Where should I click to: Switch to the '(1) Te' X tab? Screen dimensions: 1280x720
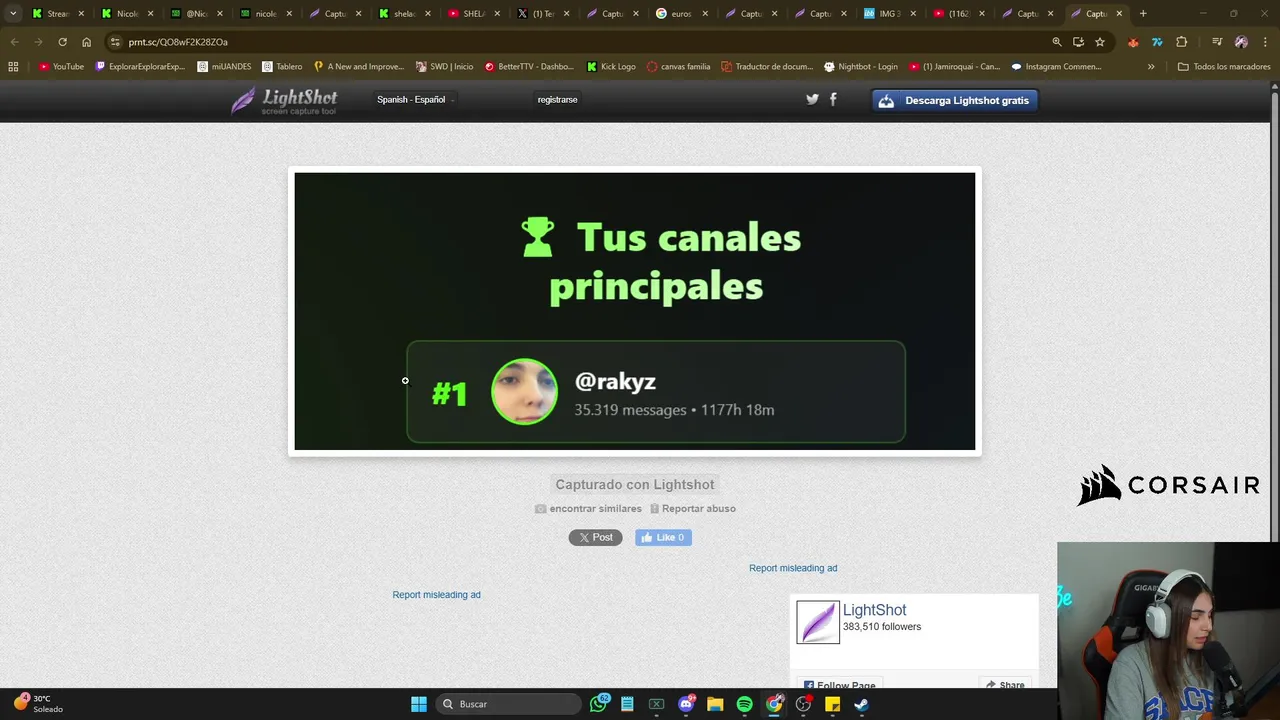click(542, 14)
